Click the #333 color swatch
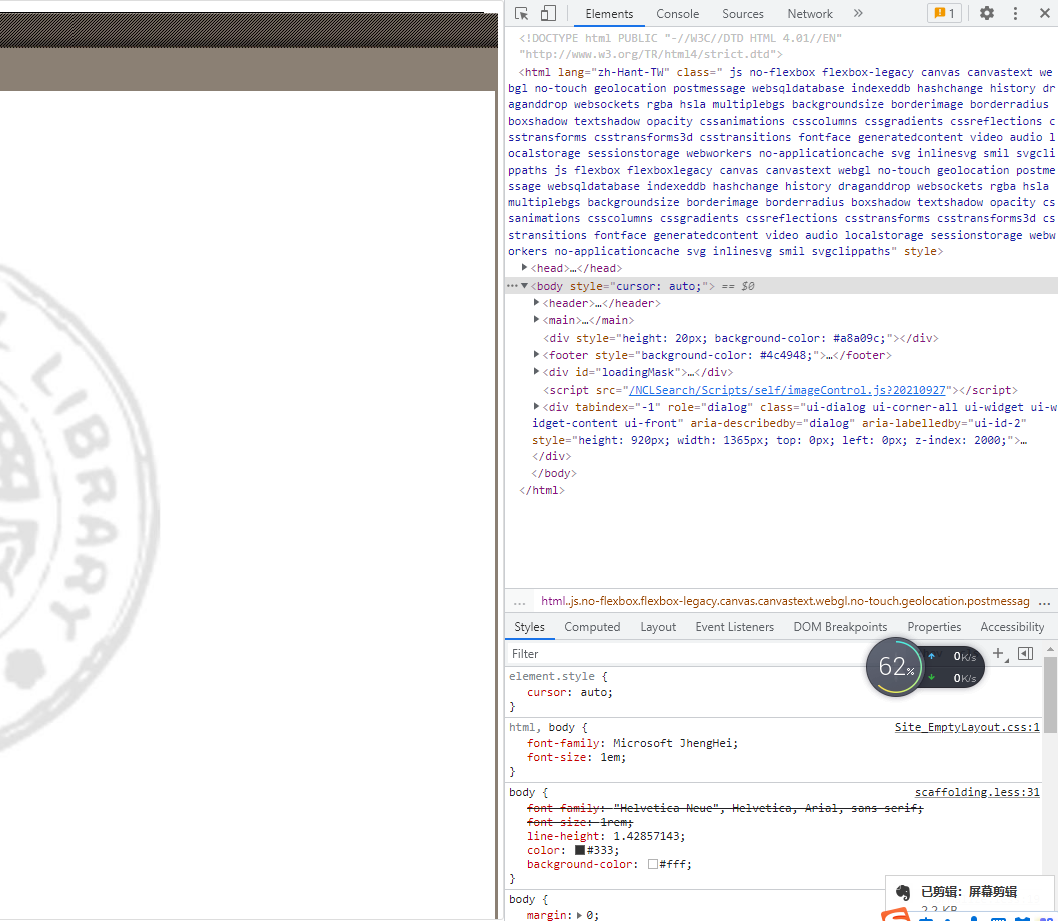 (580, 850)
